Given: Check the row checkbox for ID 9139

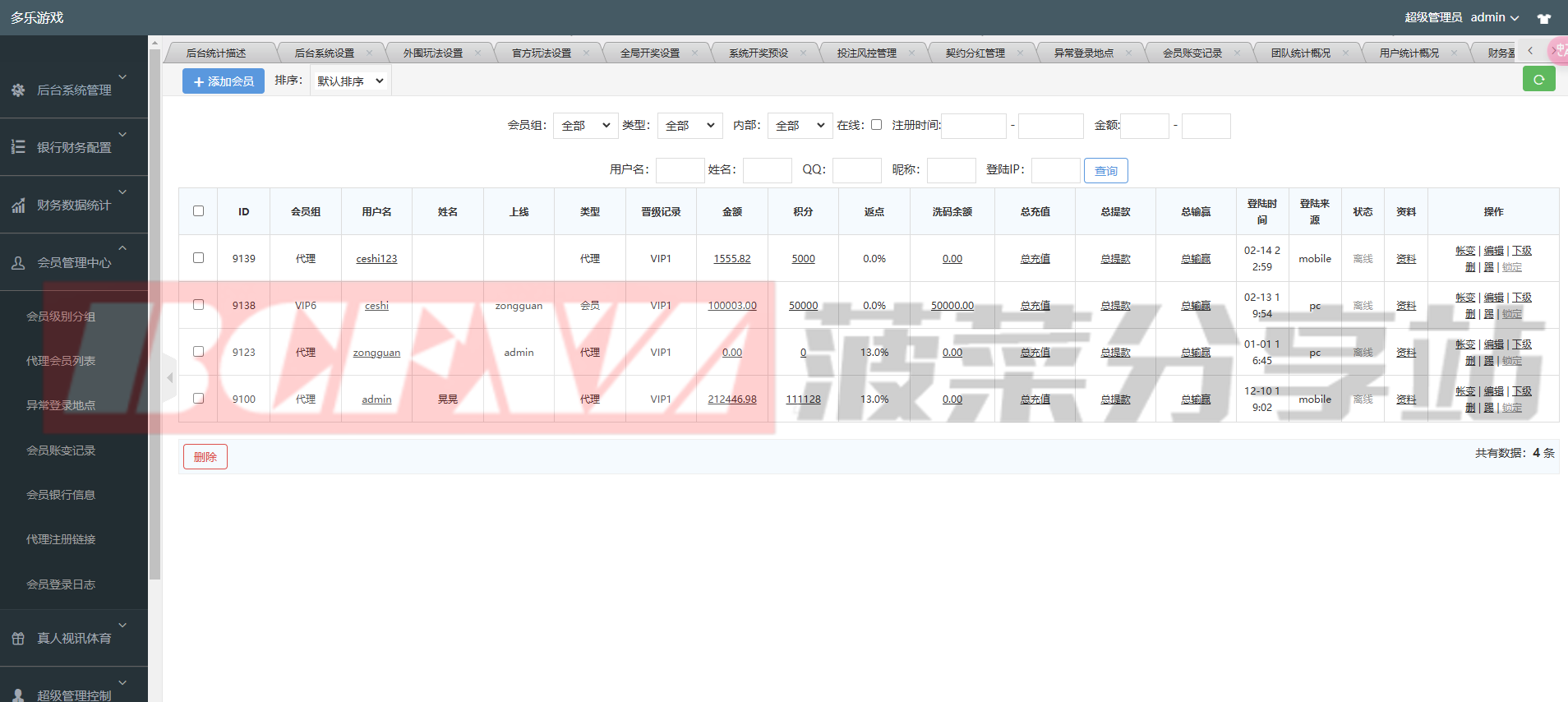Looking at the screenshot, I should (x=198, y=258).
